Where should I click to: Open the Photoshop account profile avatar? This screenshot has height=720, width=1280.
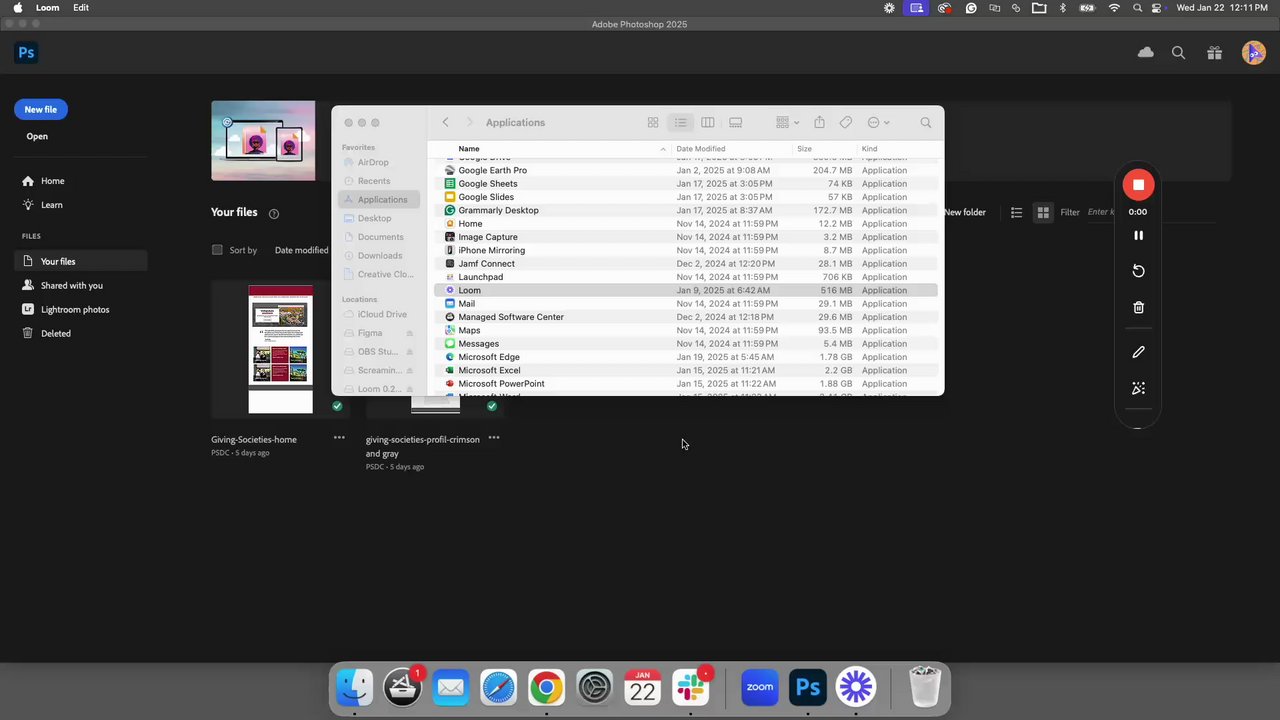(x=1253, y=53)
